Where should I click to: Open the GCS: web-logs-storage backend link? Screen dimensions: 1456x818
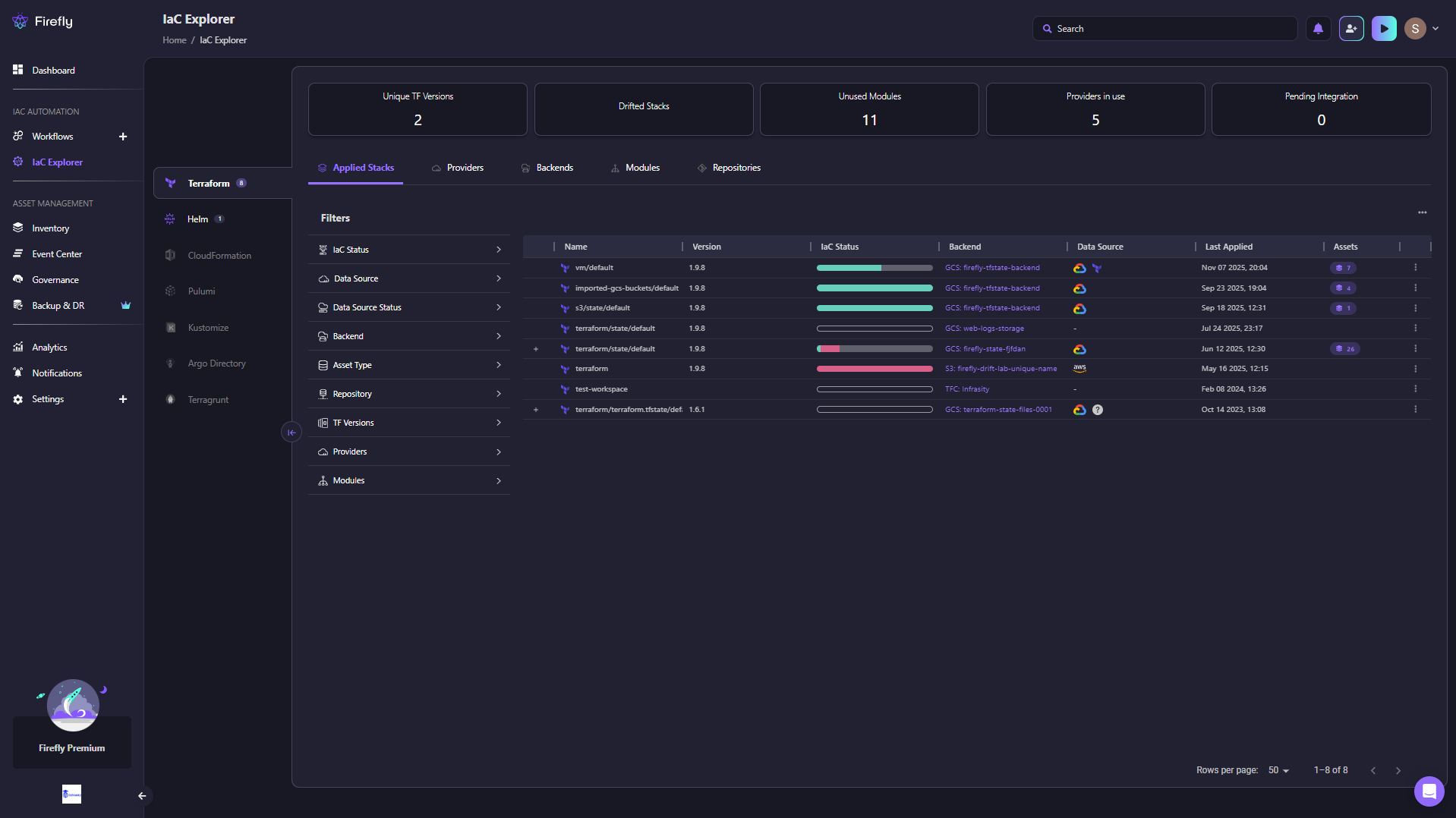tap(985, 329)
